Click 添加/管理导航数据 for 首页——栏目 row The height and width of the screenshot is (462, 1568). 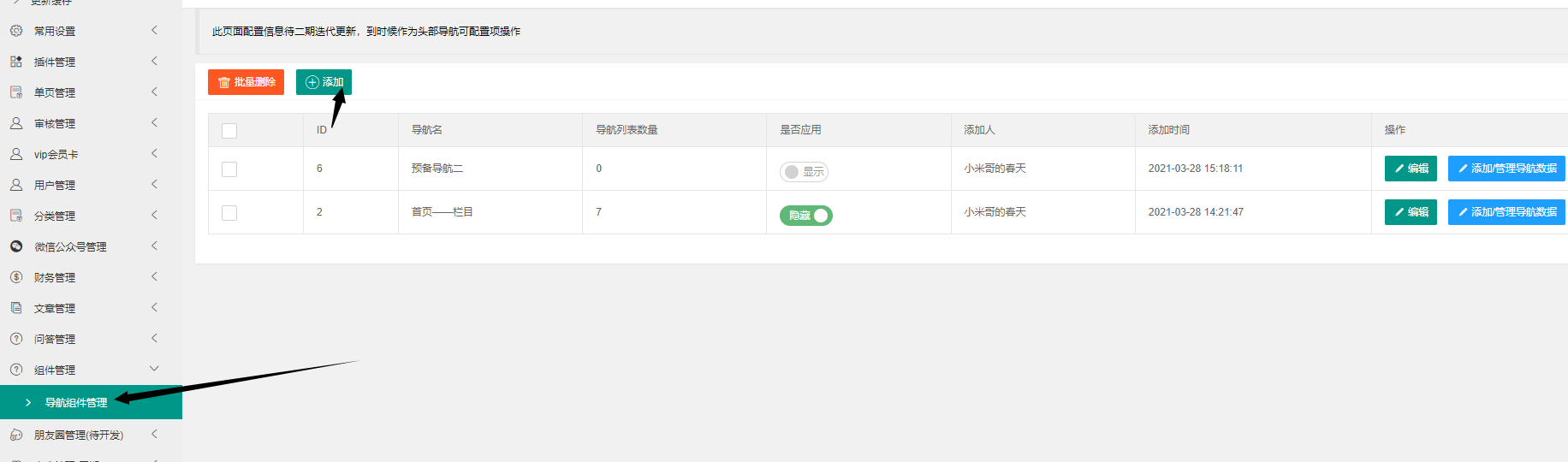[1506, 212]
